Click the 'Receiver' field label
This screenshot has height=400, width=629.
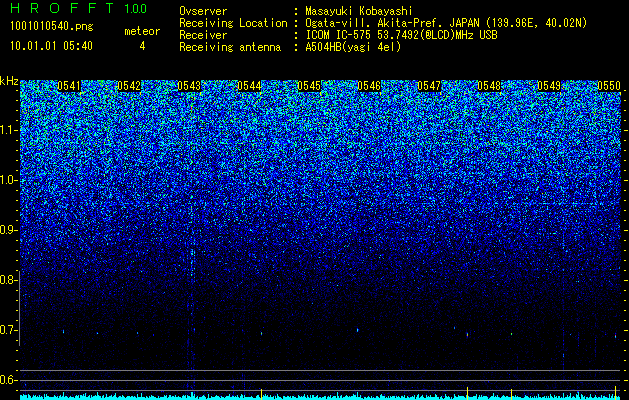[x=203, y=35]
